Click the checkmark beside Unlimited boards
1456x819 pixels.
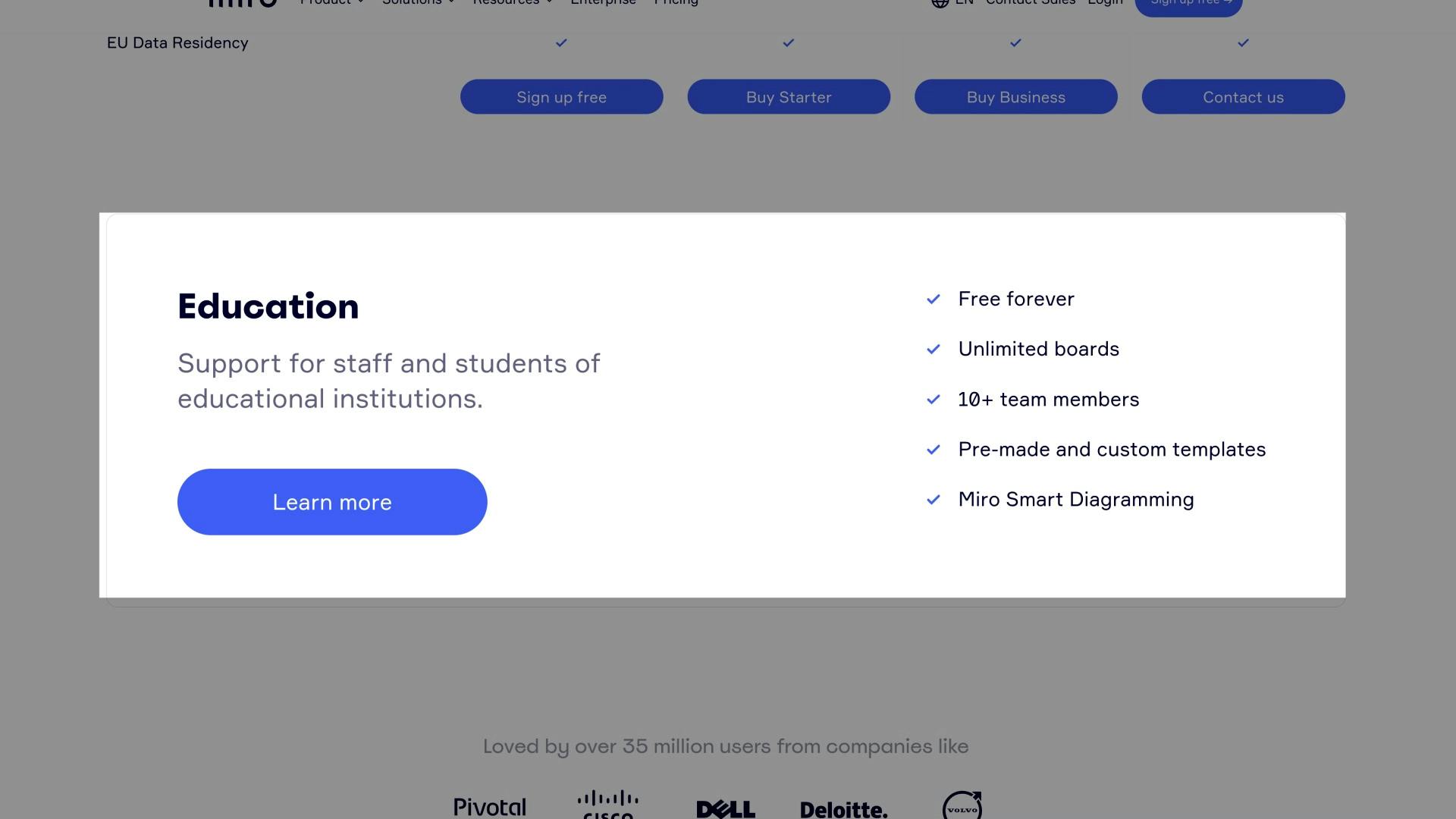pos(933,350)
